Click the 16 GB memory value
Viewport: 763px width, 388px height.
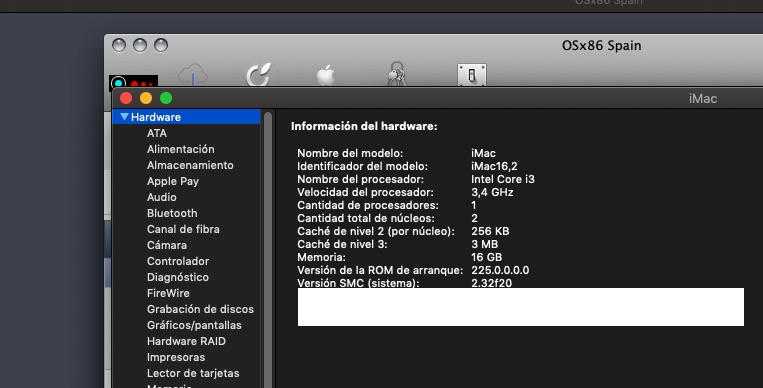coord(487,257)
